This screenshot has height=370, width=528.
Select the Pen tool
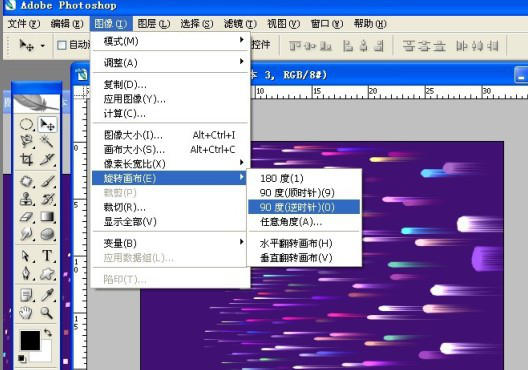pos(26,273)
